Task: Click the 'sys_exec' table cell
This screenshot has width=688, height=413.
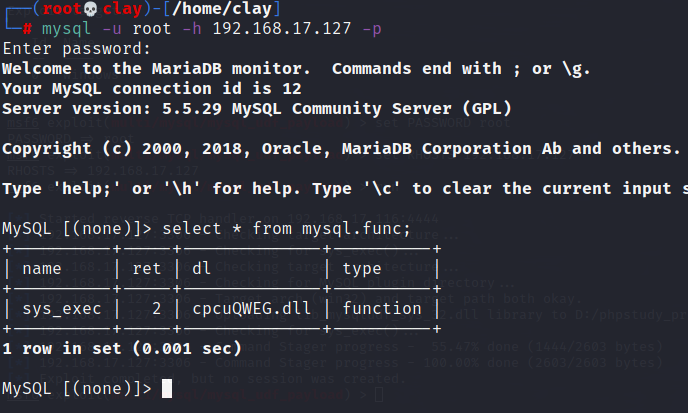Action: coord(62,309)
